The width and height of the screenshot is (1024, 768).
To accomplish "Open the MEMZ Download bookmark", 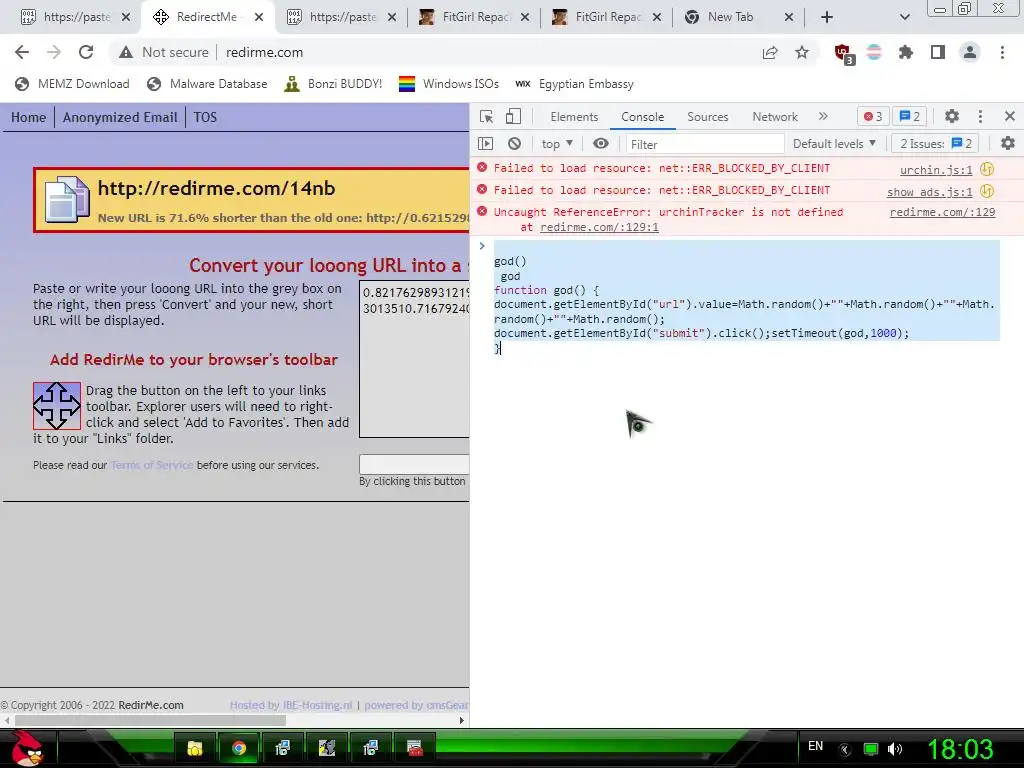I will click(x=72, y=84).
